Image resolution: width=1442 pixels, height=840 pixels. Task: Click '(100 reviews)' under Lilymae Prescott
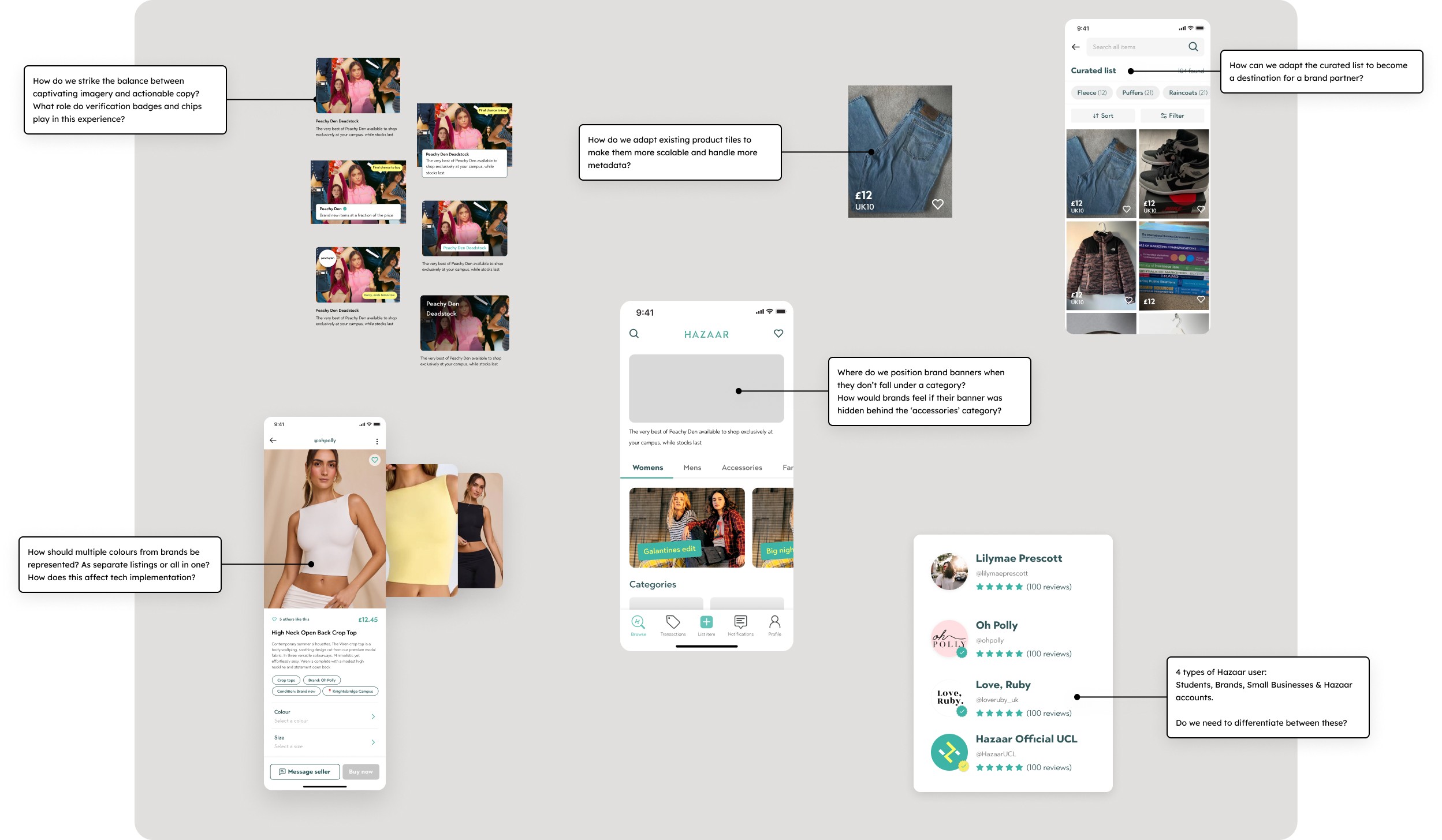1049,587
